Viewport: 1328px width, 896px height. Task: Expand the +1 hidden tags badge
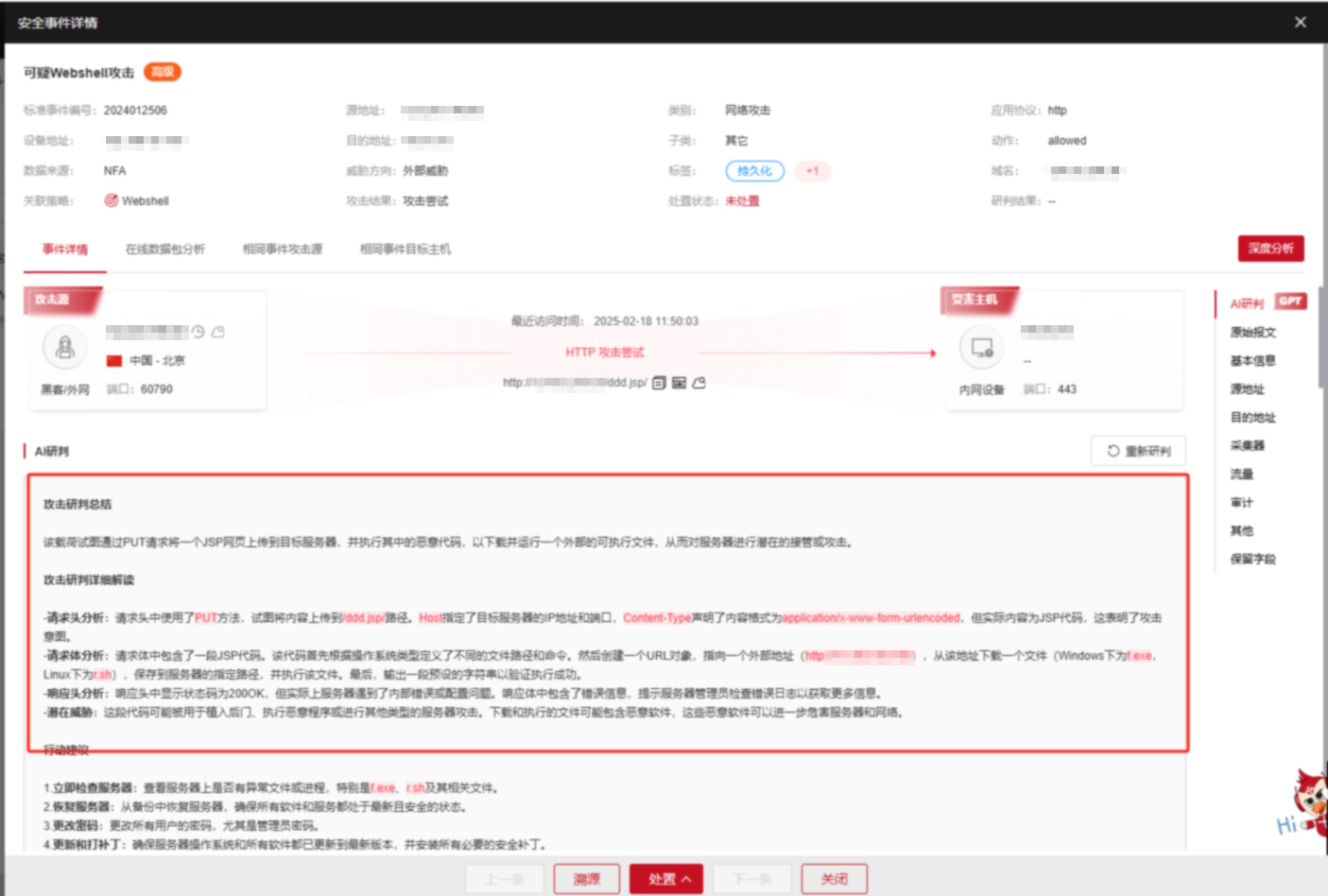pos(812,171)
